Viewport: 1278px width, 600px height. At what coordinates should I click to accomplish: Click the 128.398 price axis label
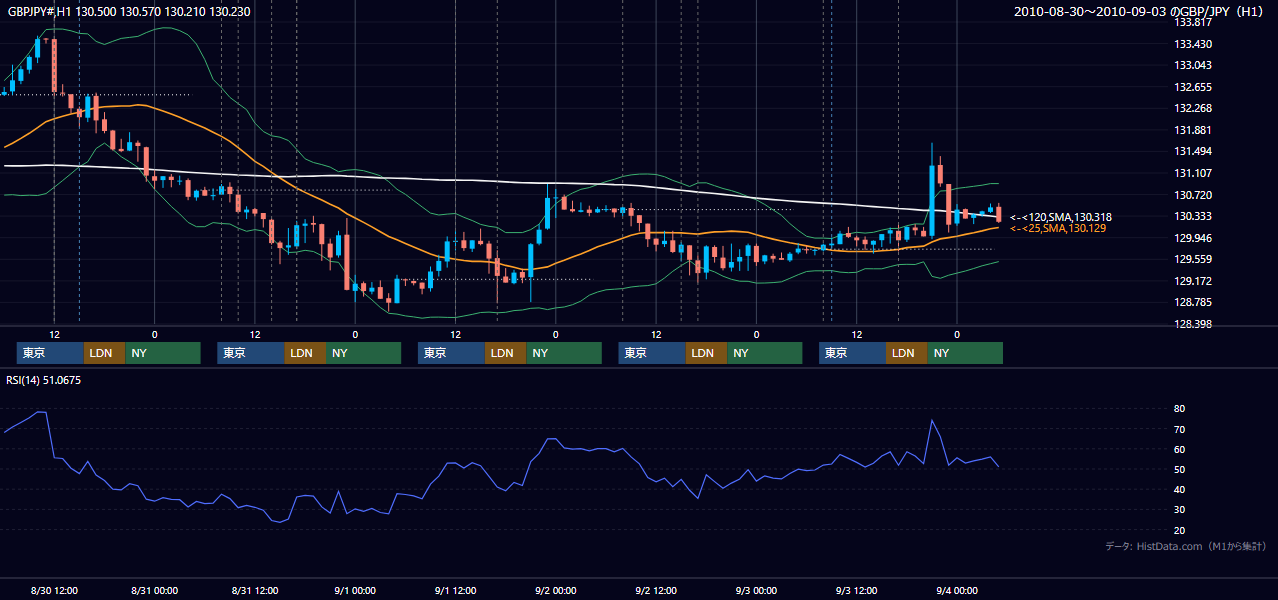click(x=1194, y=324)
